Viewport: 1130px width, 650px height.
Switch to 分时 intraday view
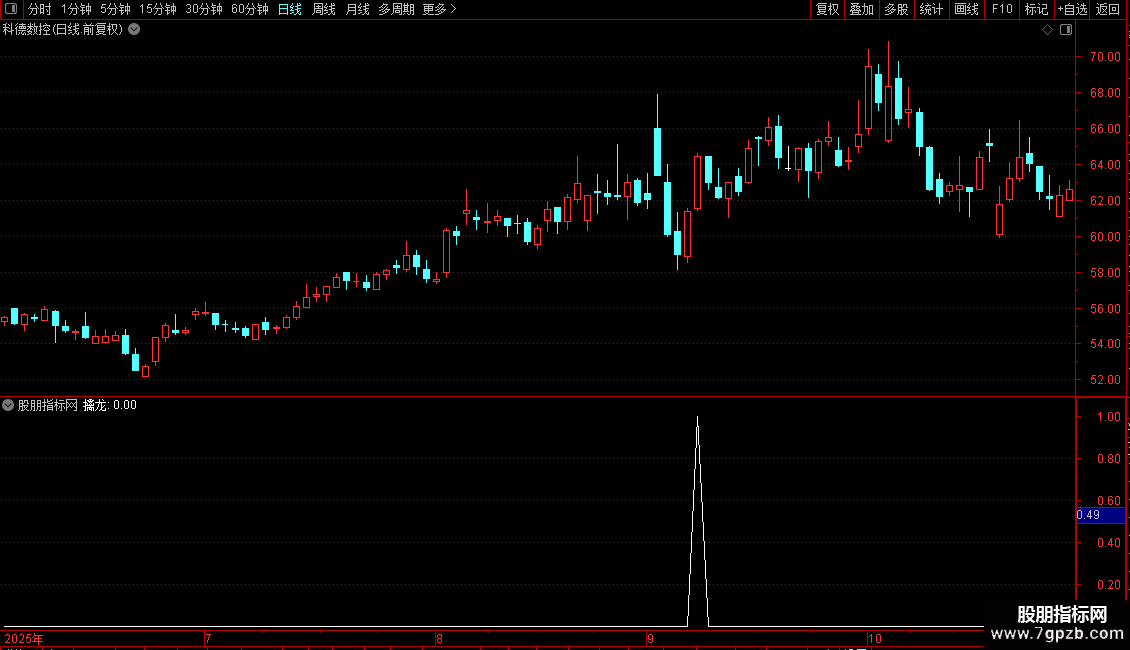click(40, 9)
